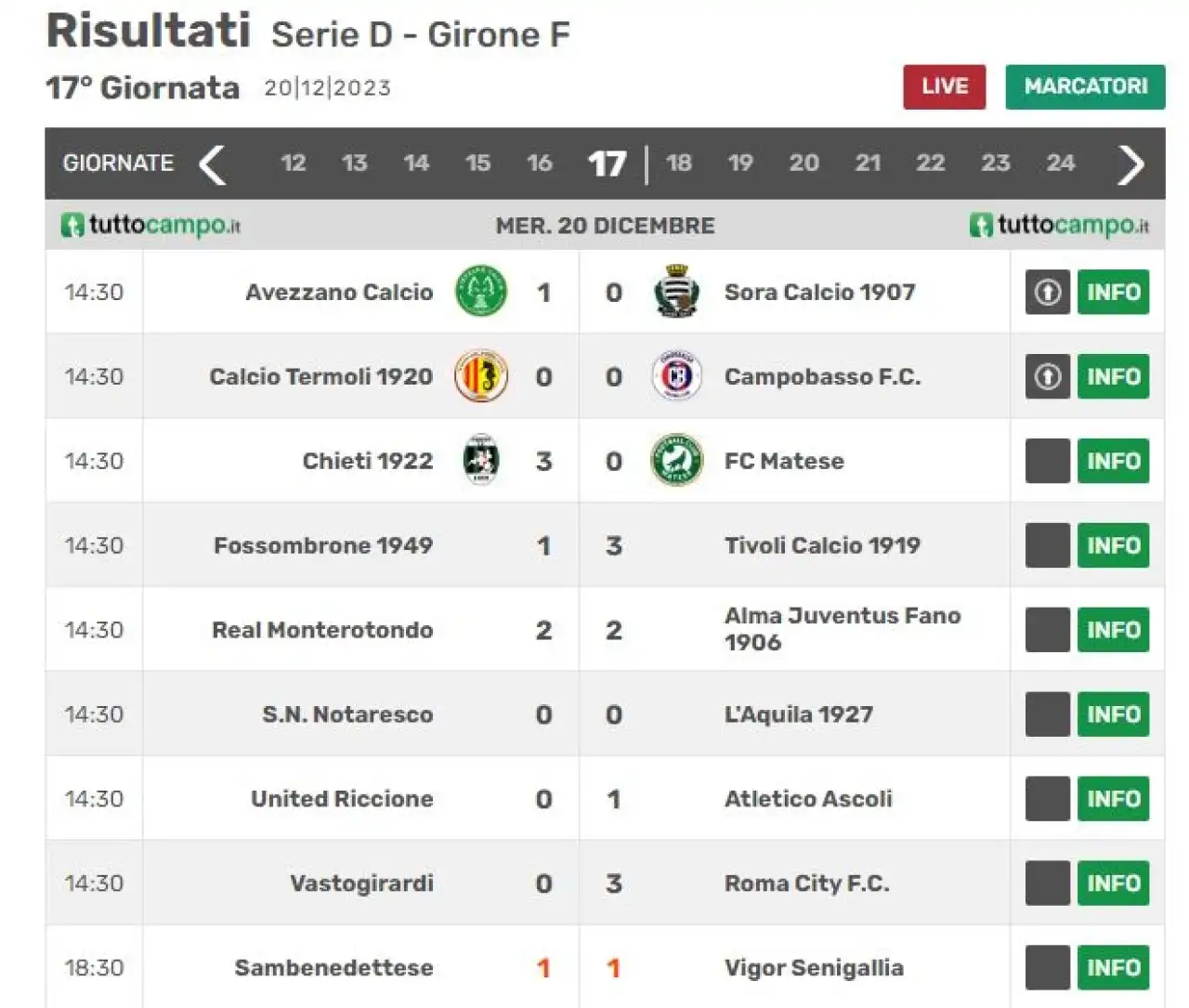This screenshot has width=1189, height=1008.
Task: Click the Sora Calcio 1907 crest
Action: (676, 292)
